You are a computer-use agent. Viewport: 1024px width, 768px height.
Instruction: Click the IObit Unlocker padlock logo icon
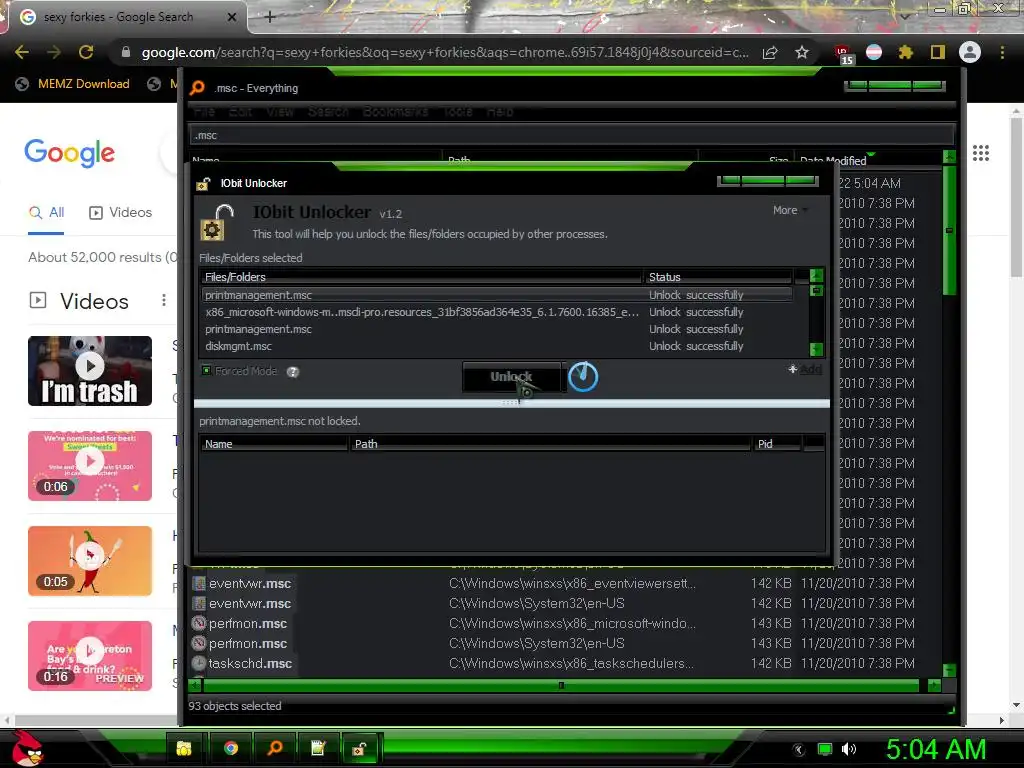(216, 222)
